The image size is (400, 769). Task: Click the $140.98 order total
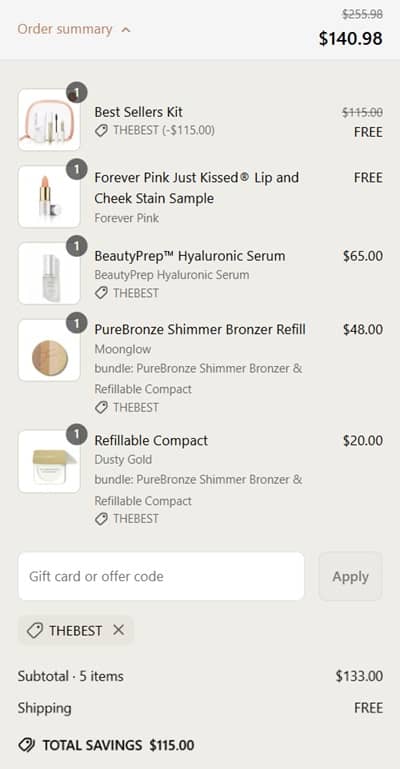point(350,38)
